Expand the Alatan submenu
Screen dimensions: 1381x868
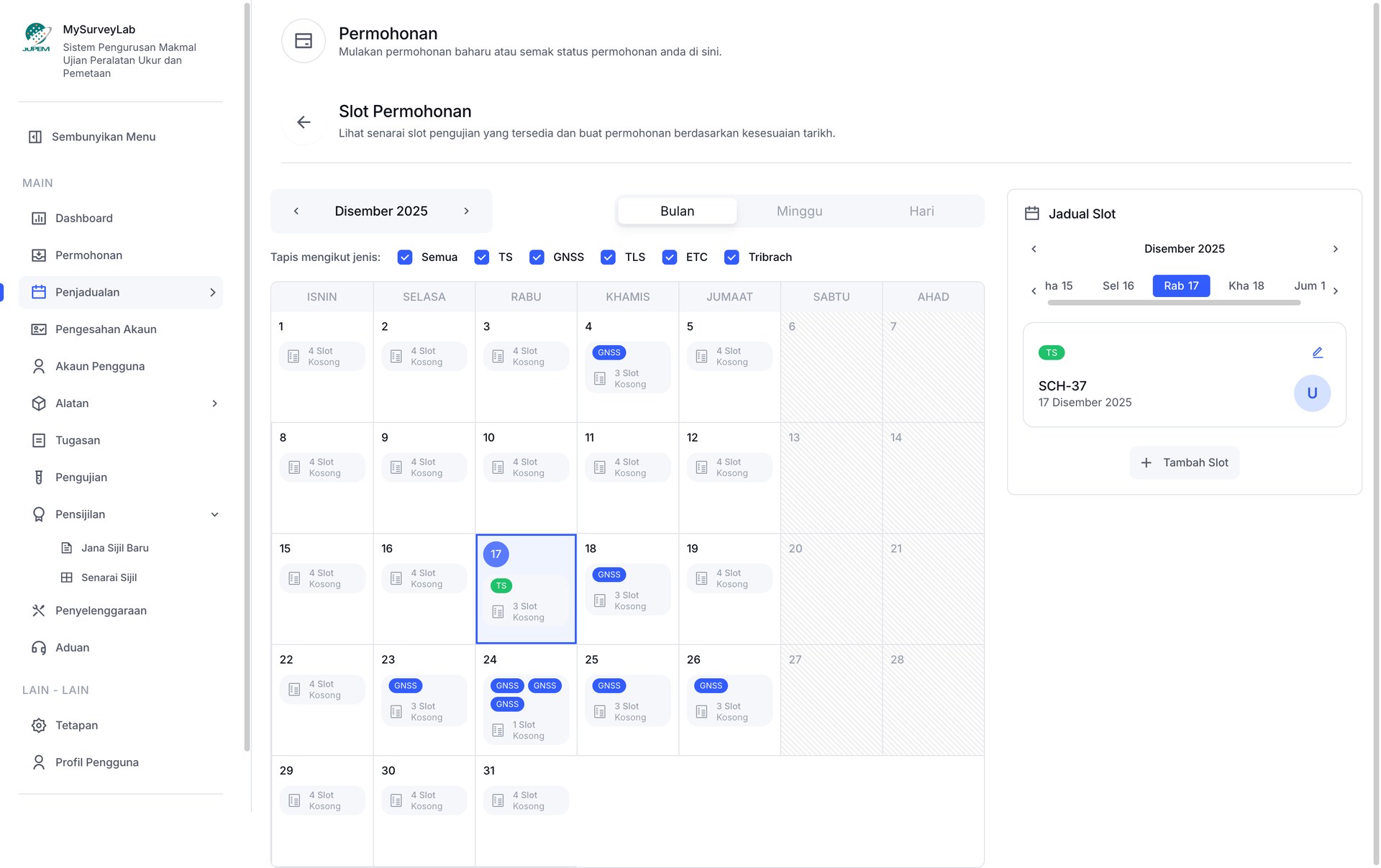point(214,403)
